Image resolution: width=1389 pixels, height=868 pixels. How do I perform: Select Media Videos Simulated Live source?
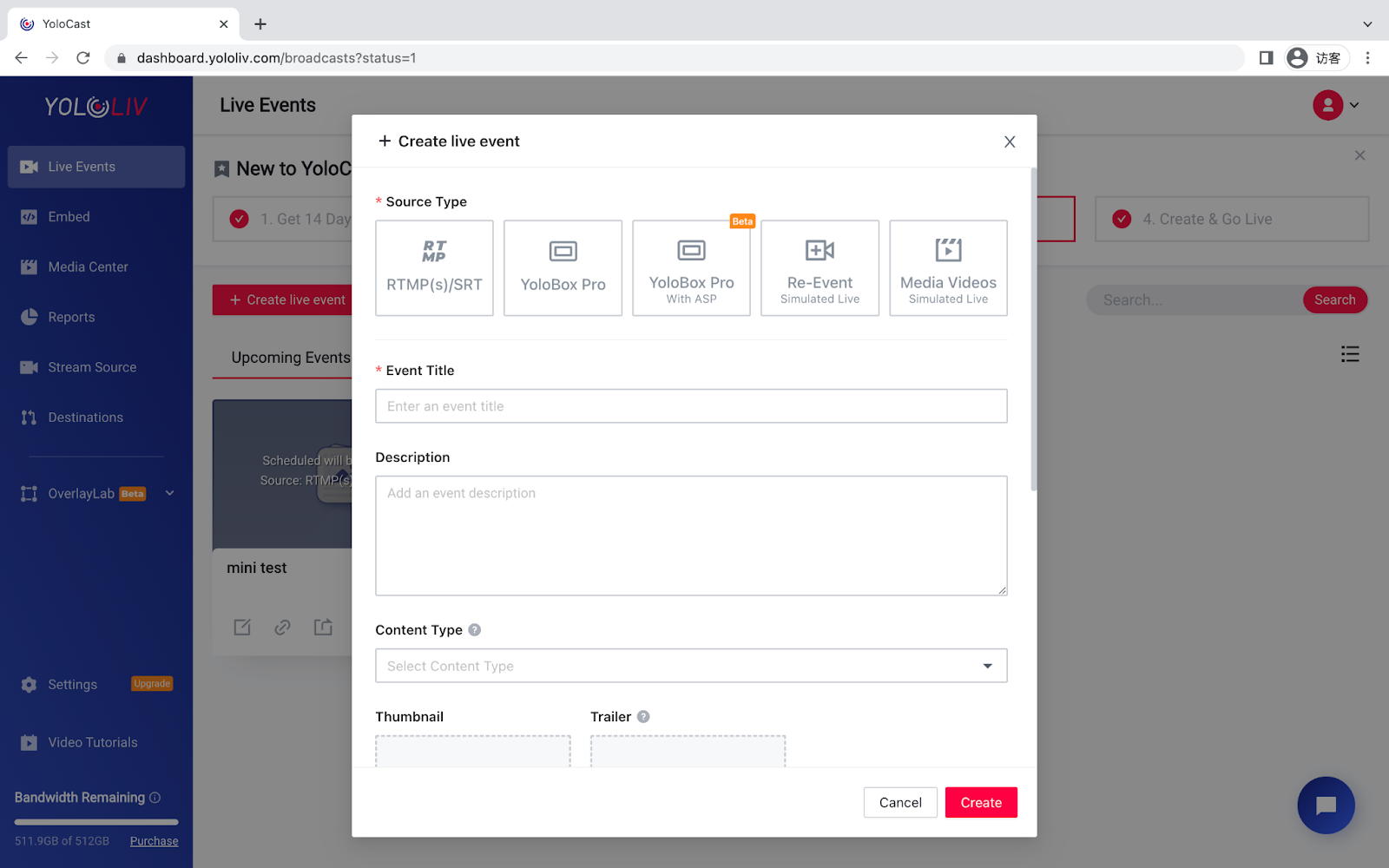coord(948,268)
